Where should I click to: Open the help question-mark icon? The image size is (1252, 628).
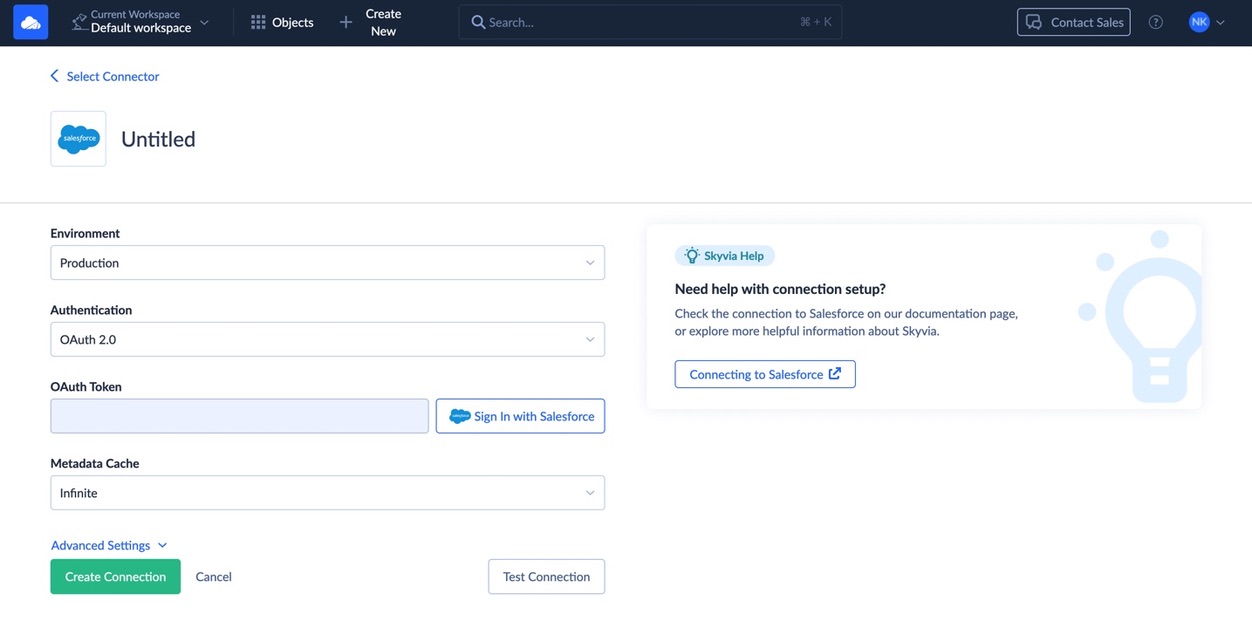1155,21
